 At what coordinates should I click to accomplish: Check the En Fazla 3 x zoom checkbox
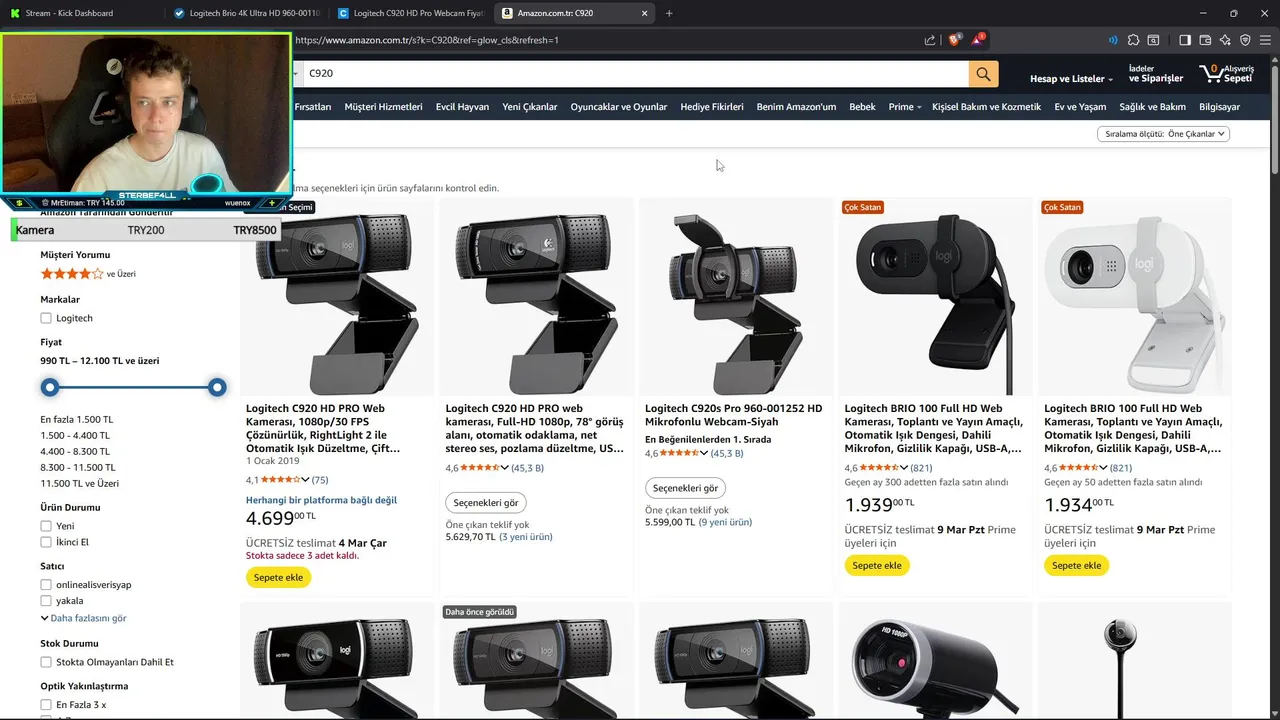[x=46, y=705]
